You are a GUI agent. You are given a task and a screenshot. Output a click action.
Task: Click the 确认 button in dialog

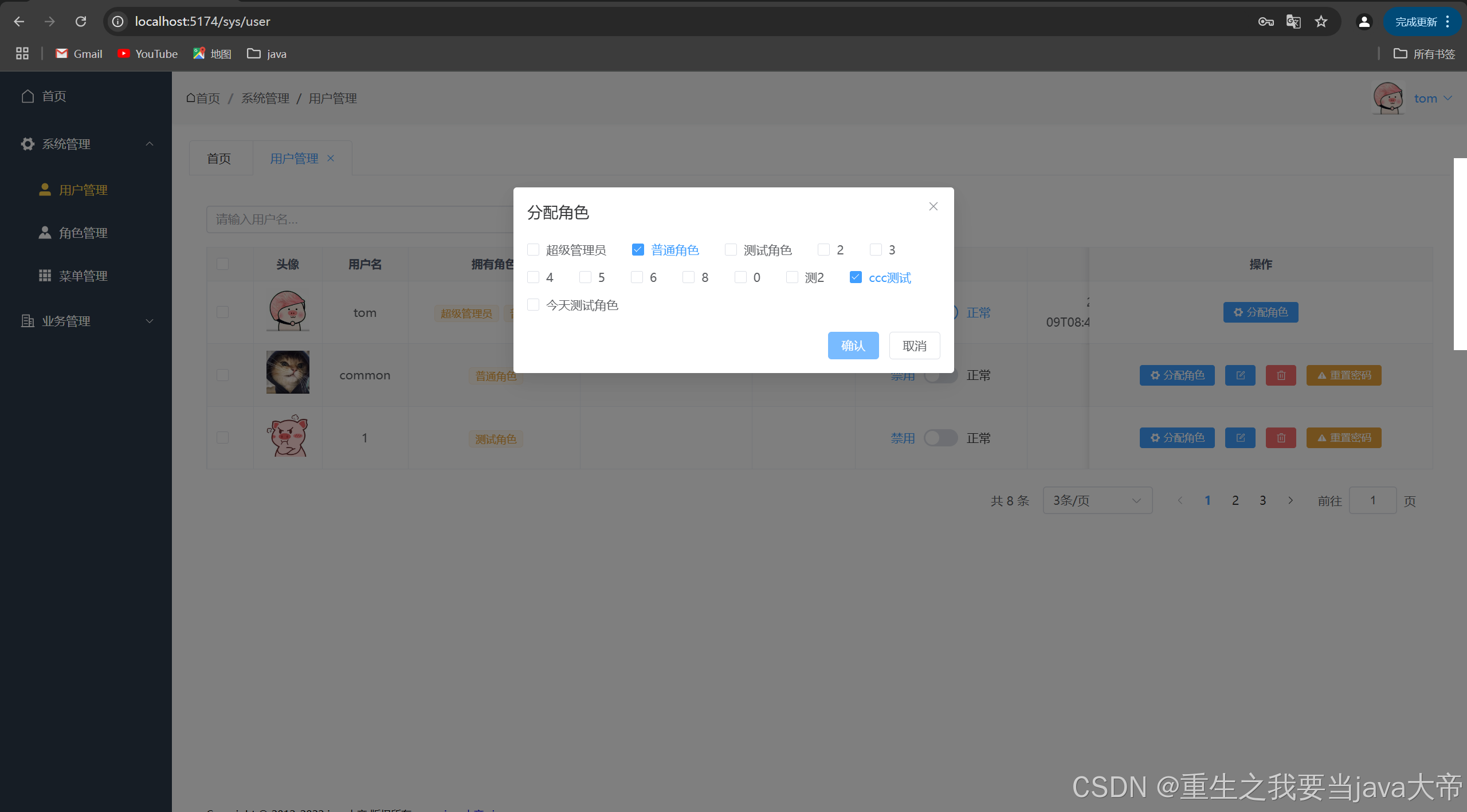[853, 346]
